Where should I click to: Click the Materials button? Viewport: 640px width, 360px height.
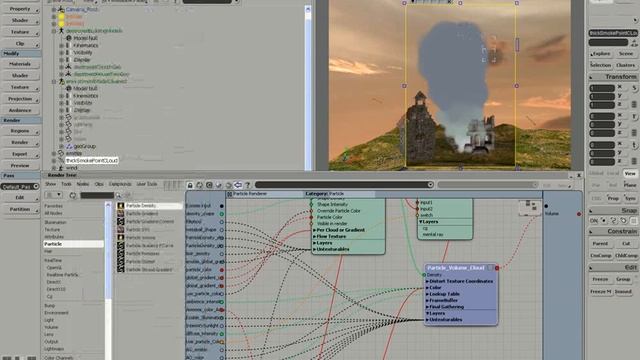pos(20,64)
